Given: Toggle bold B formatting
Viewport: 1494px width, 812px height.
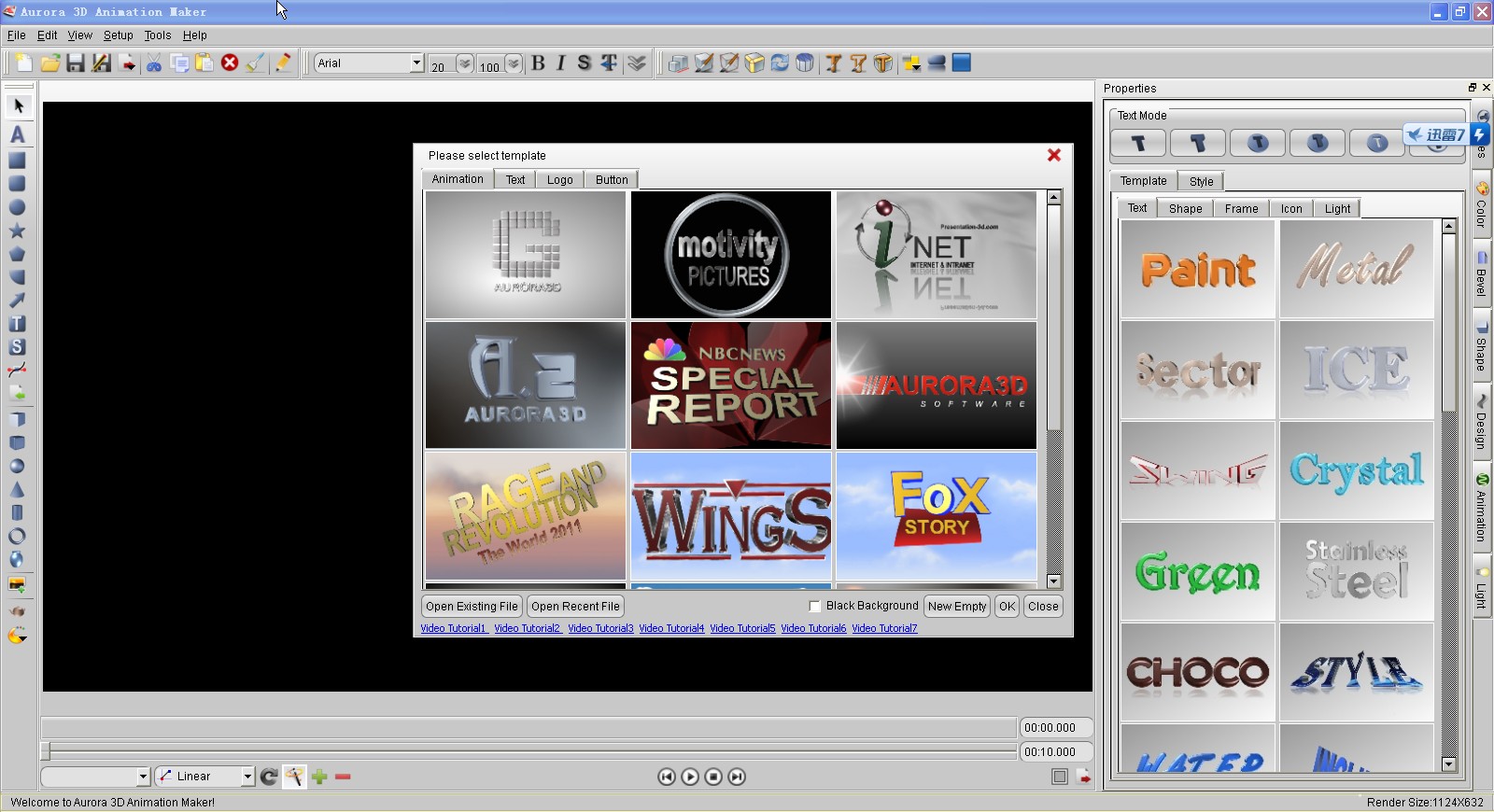Looking at the screenshot, I should [538, 63].
